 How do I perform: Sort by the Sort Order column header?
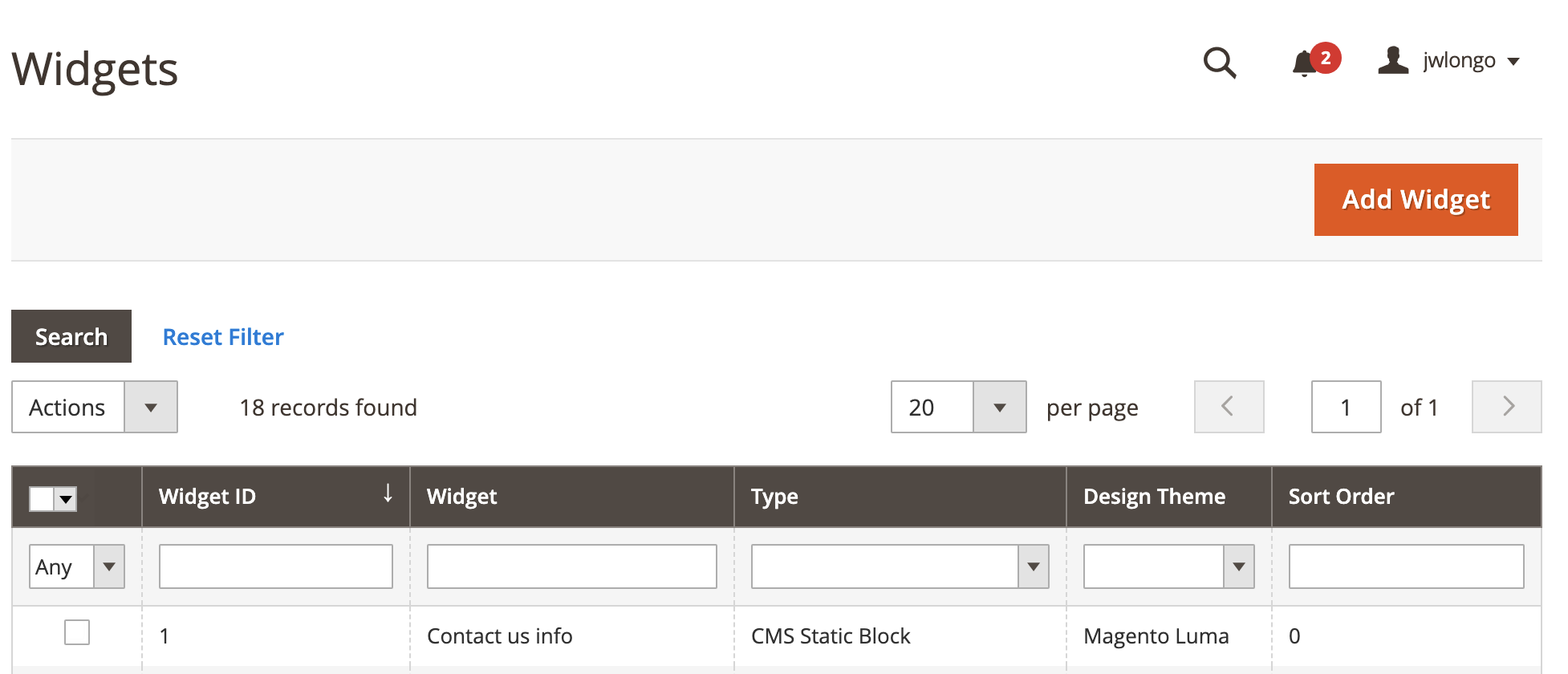point(1341,497)
